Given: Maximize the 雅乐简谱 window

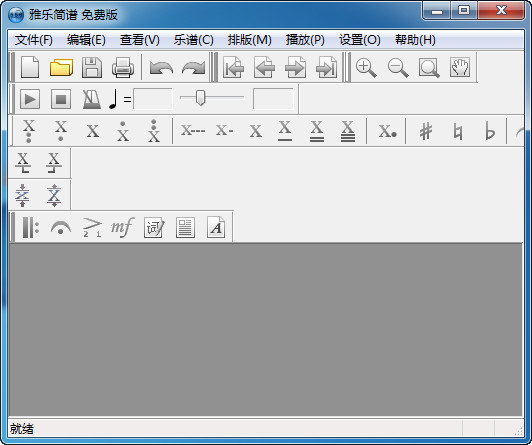Looking at the screenshot, I should pos(464,10).
